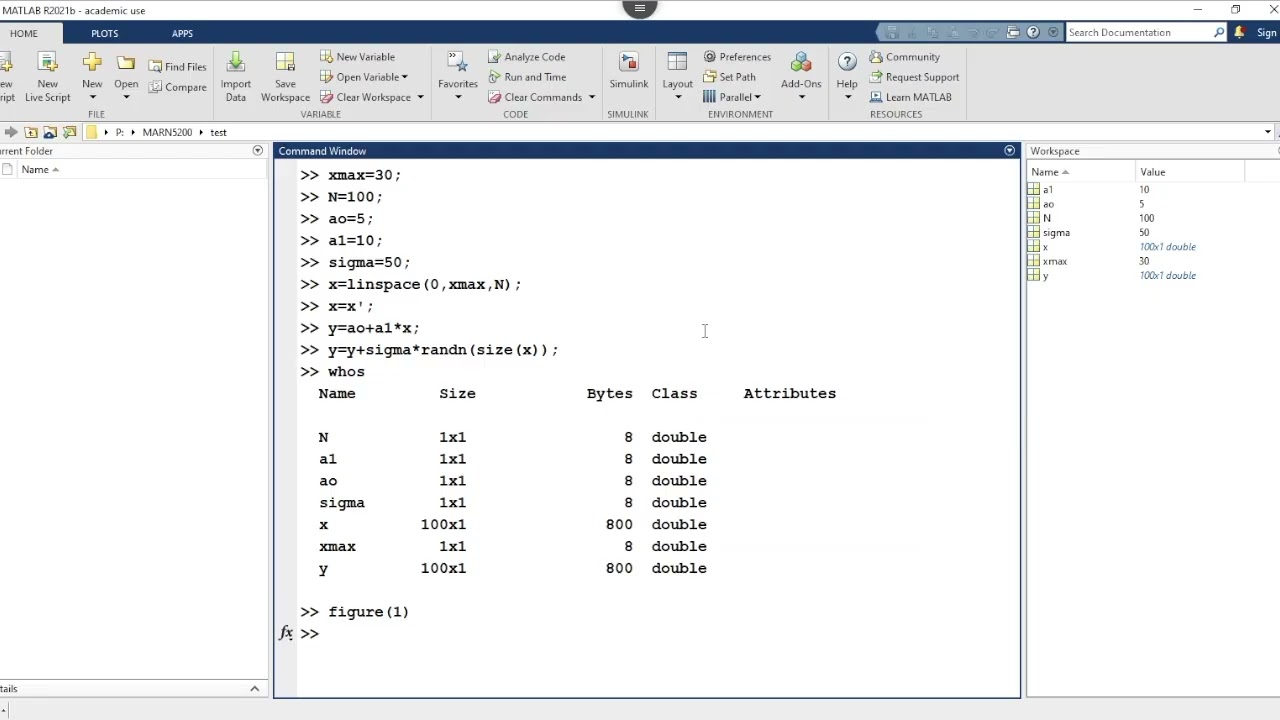
Task: Open the Add-Ons icon
Action: [x=801, y=64]
